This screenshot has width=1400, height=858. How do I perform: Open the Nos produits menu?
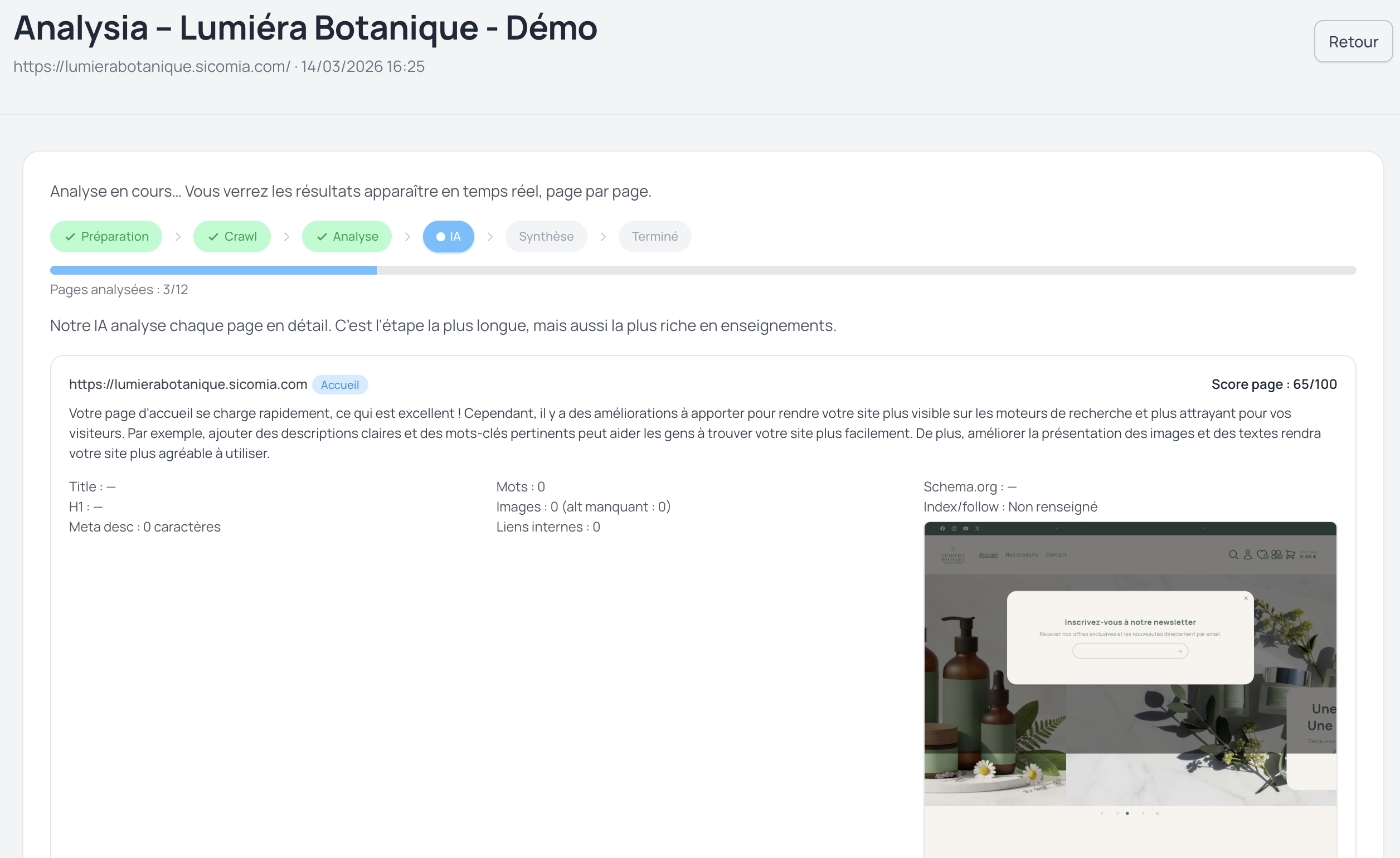click(x=1022, y=555)
